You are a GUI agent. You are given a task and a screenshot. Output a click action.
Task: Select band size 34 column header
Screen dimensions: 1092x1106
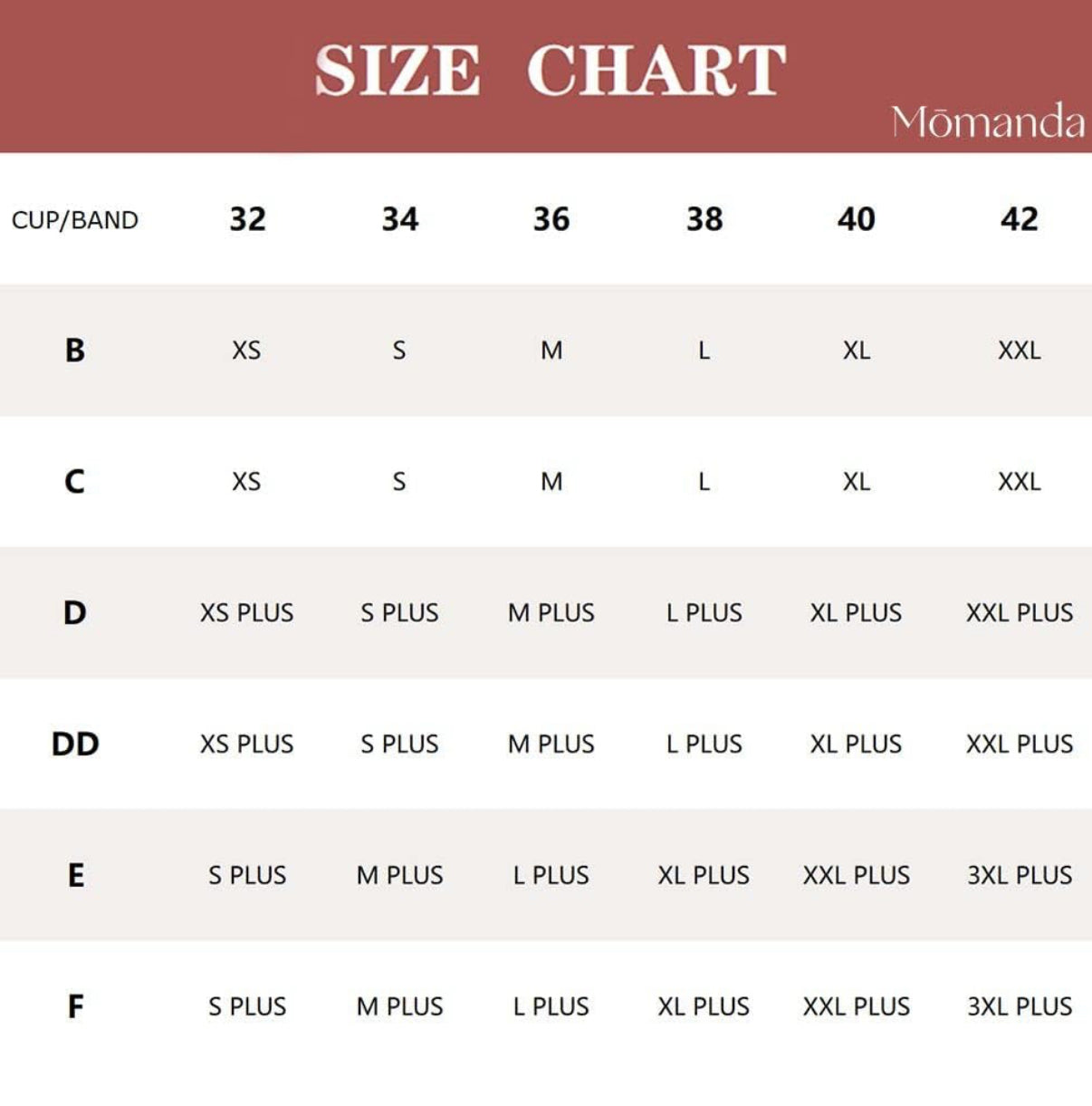(x=399, y=219)
